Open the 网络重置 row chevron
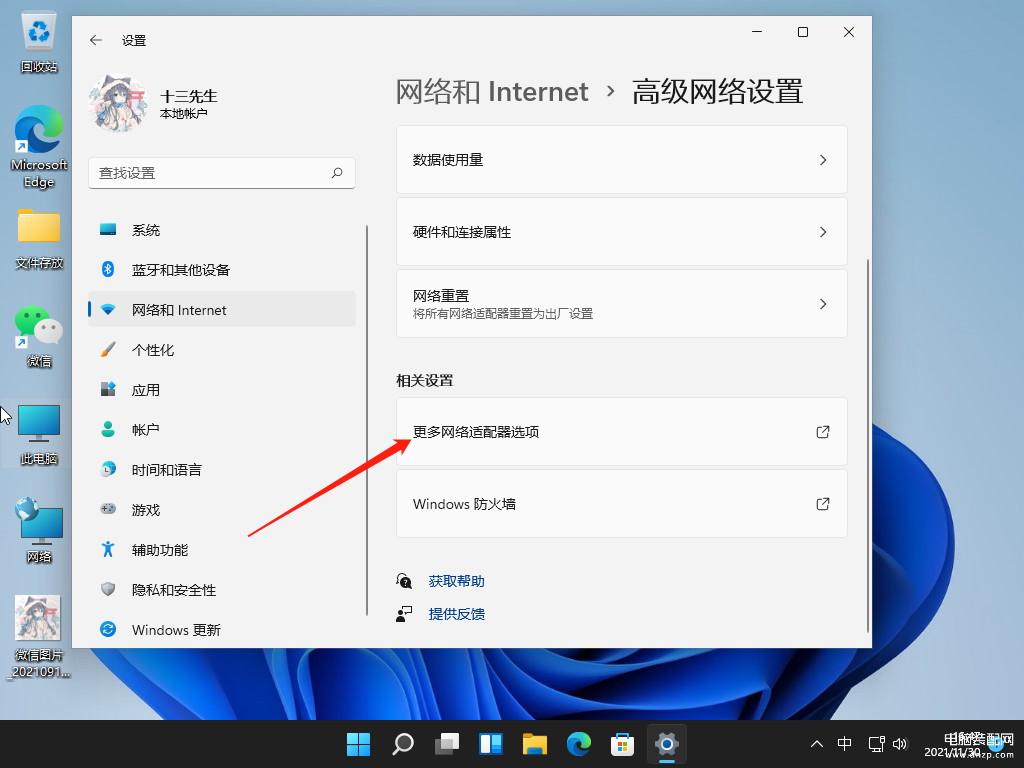The width and height of the screenshot is (1024, 768). pos(823,304)
